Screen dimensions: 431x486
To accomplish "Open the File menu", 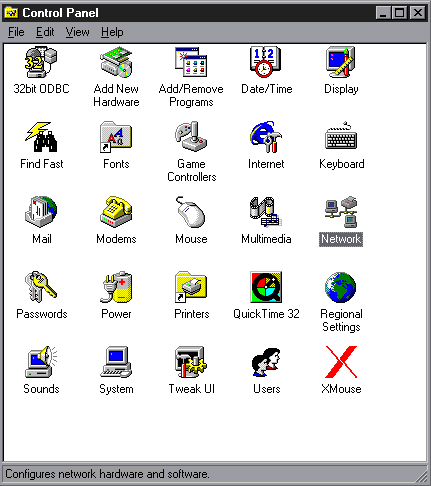I will point(16,32).
